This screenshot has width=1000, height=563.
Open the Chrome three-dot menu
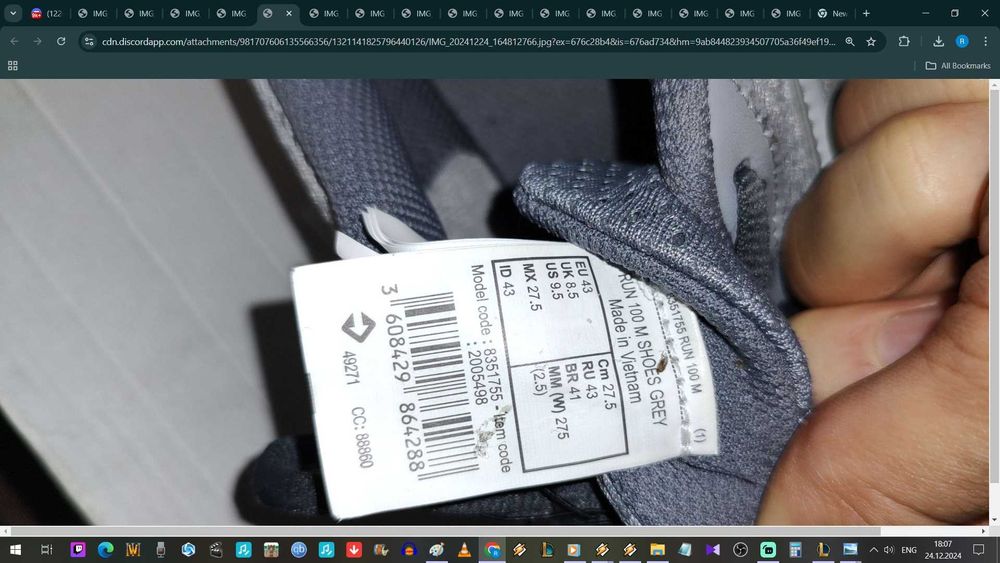(x=985, y=41)
